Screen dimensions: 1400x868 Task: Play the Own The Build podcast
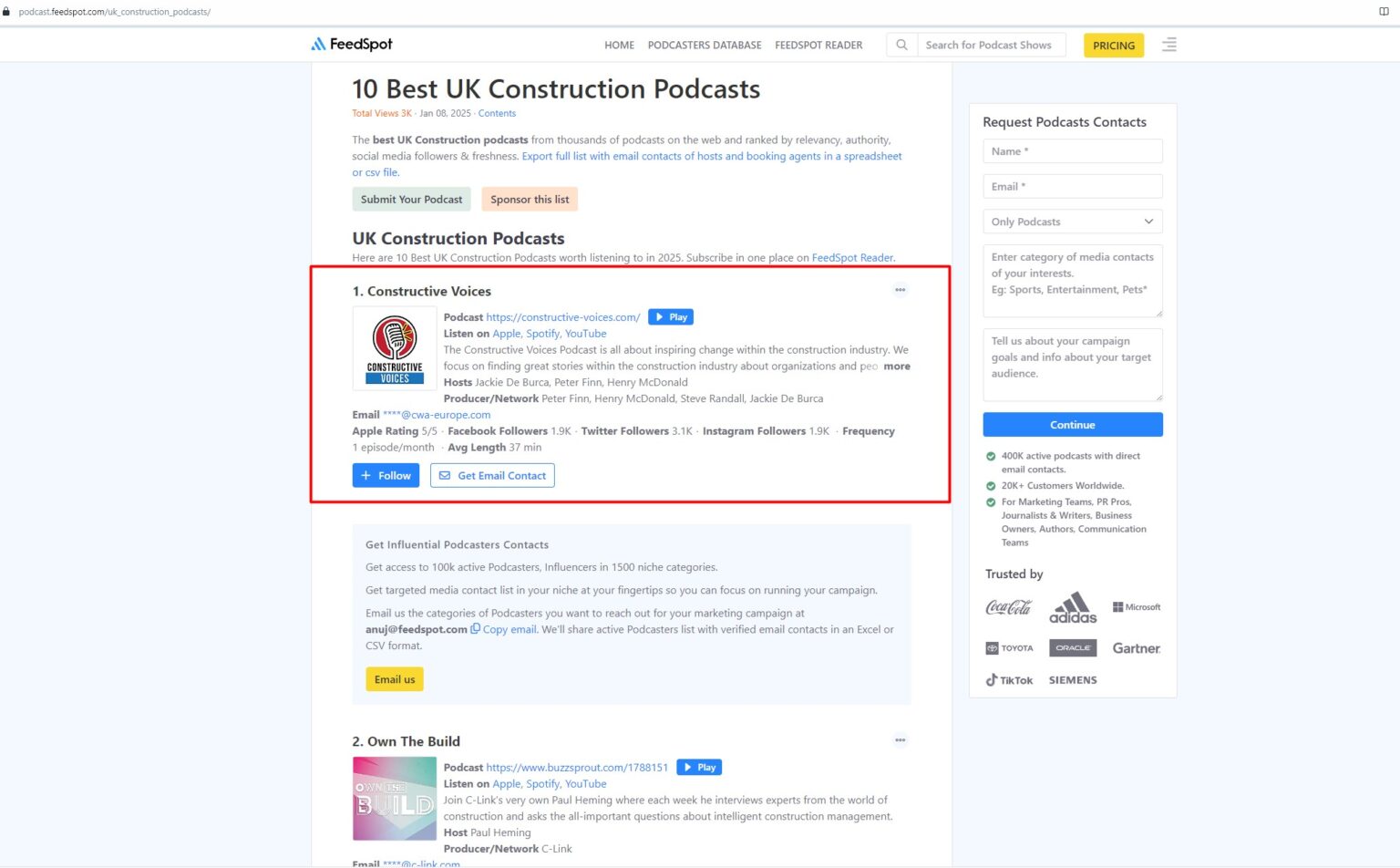point(699,768)
